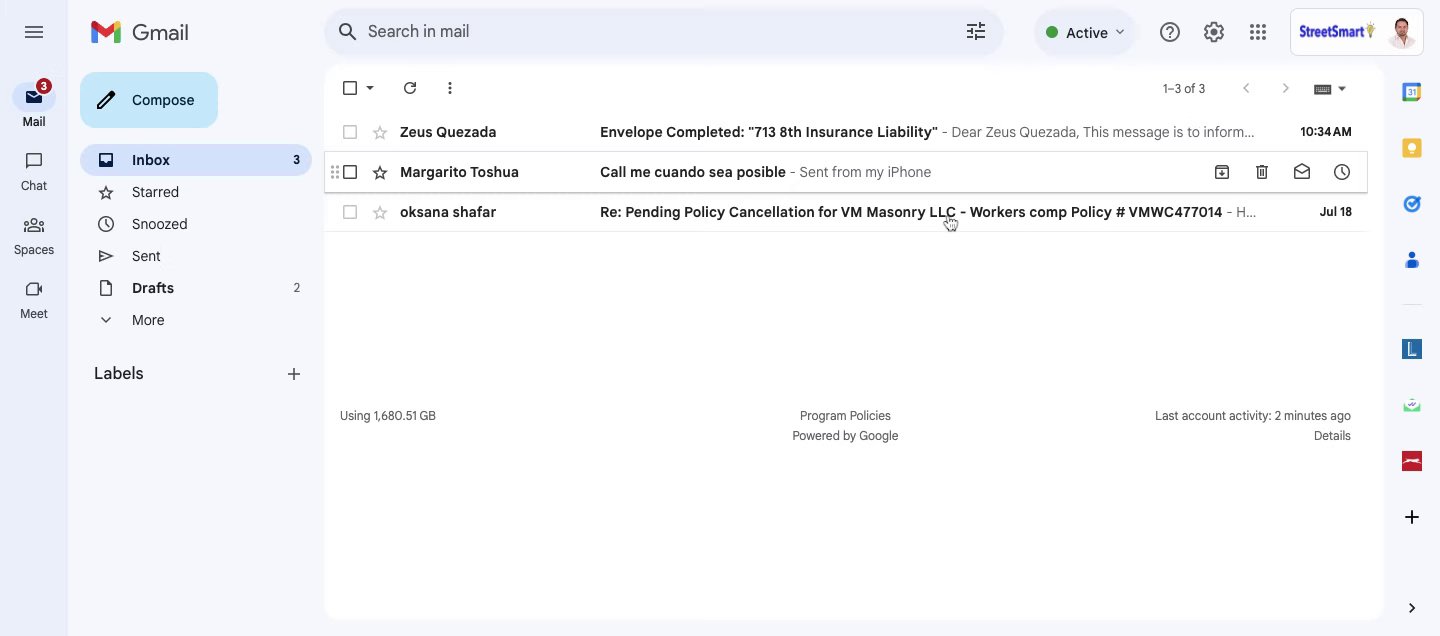Screen dimensions: 1440x636
Task: Open Google apps grid
Action: [1258, 32]
